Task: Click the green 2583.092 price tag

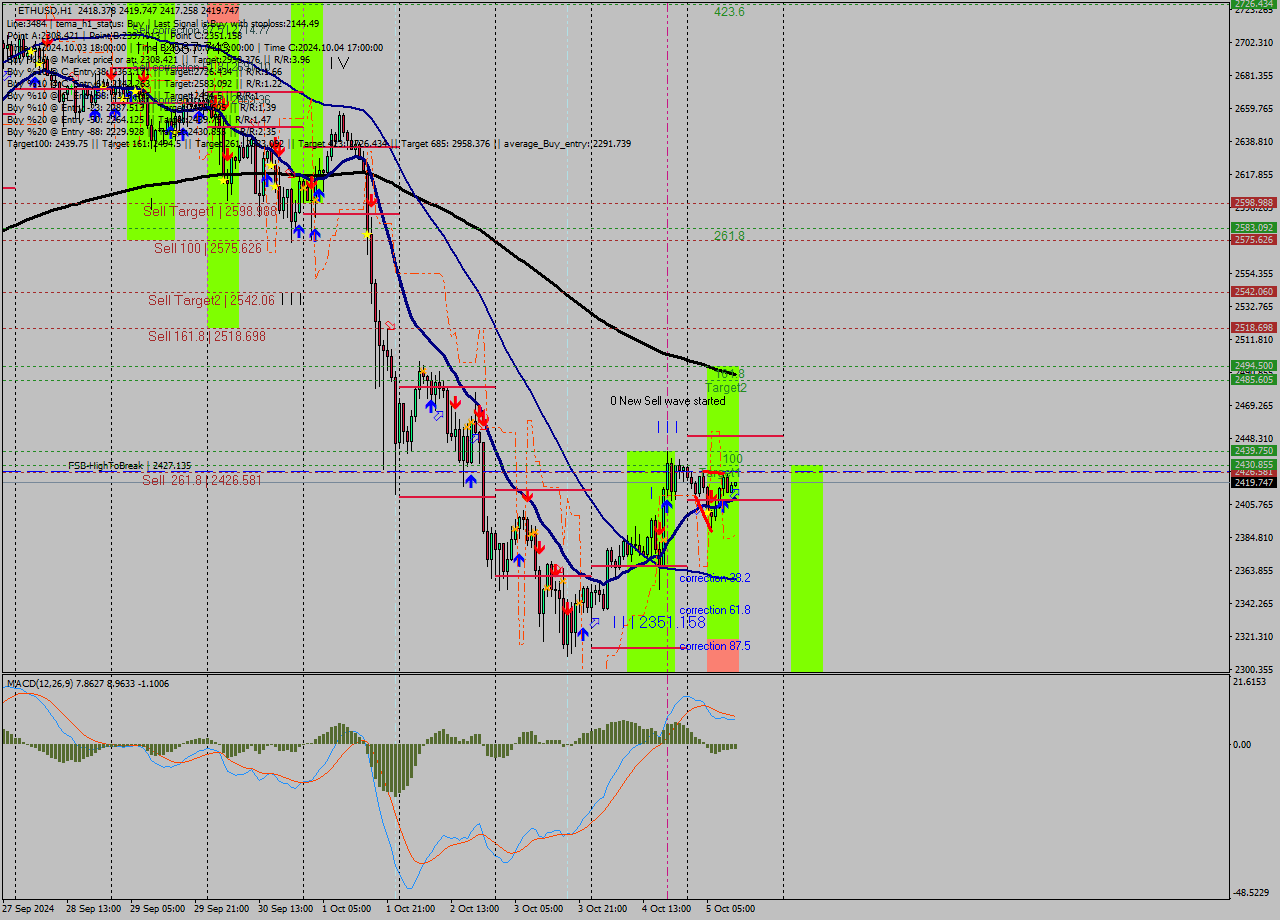Action: coord(1254,228)
